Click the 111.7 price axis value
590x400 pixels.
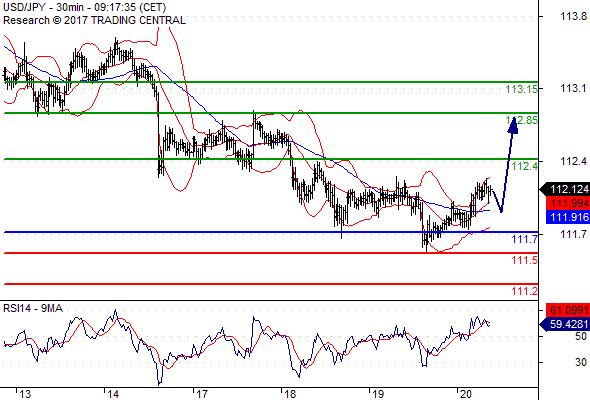coord(573,234)
